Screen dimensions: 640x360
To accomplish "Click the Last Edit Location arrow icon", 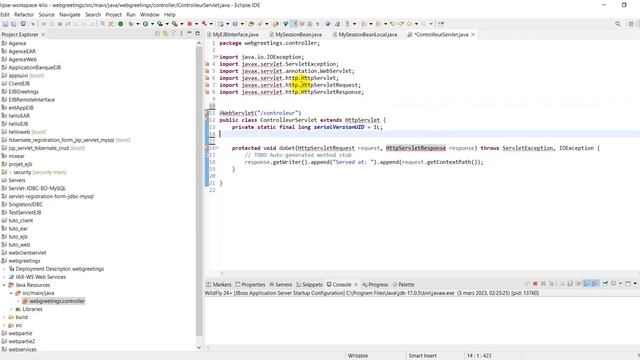I will pos(393,24).
